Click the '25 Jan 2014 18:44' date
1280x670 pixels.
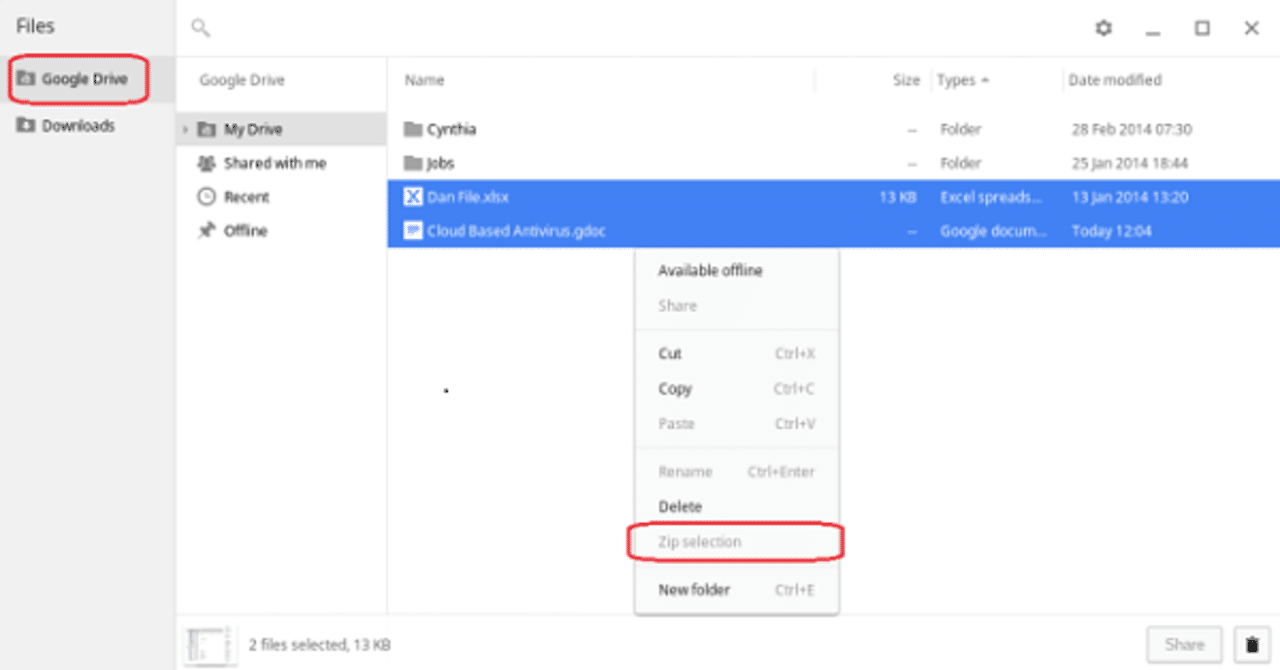1129,164
